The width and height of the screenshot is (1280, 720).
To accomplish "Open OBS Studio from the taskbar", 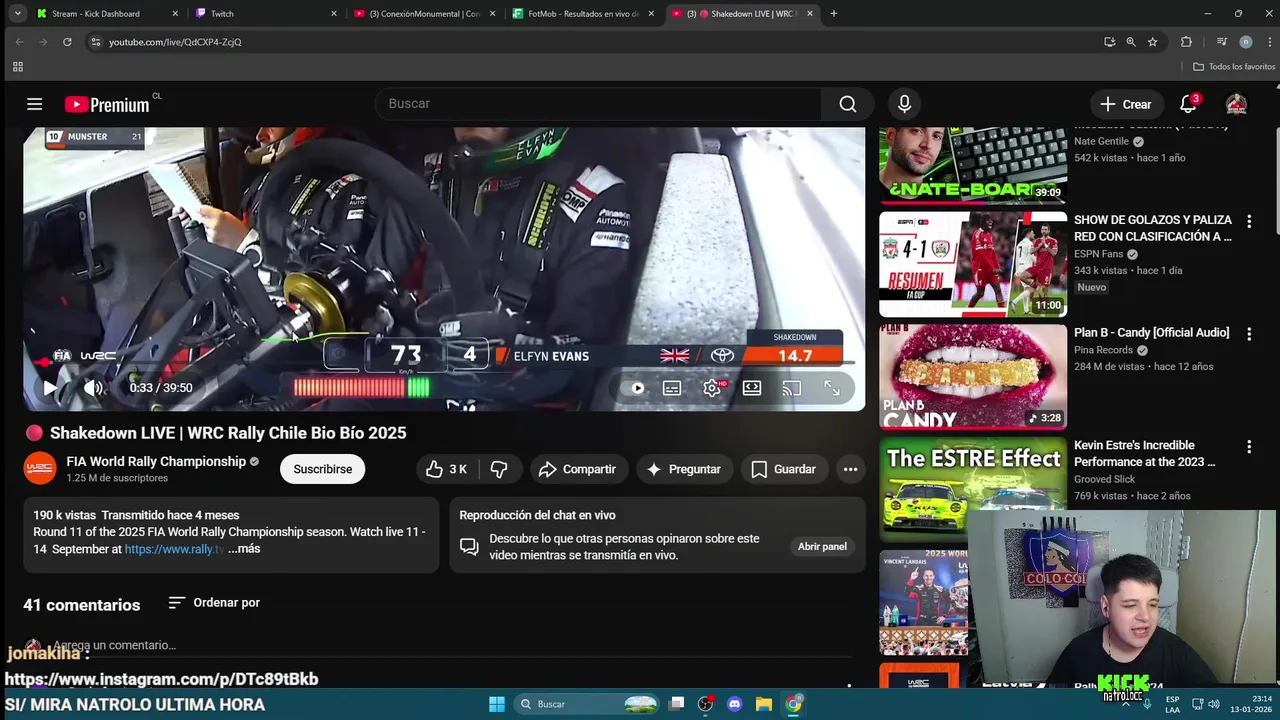I will click(706, 704).
